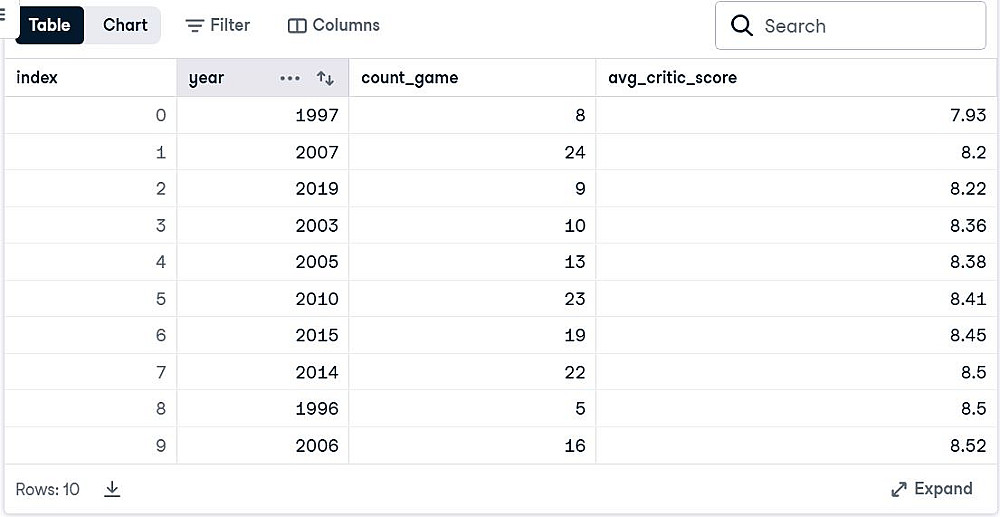Image resolution: width=1000 pixels, height=517 pixels.
Task: Switch to the Chart view tab
Action: [x=125, y=25]
